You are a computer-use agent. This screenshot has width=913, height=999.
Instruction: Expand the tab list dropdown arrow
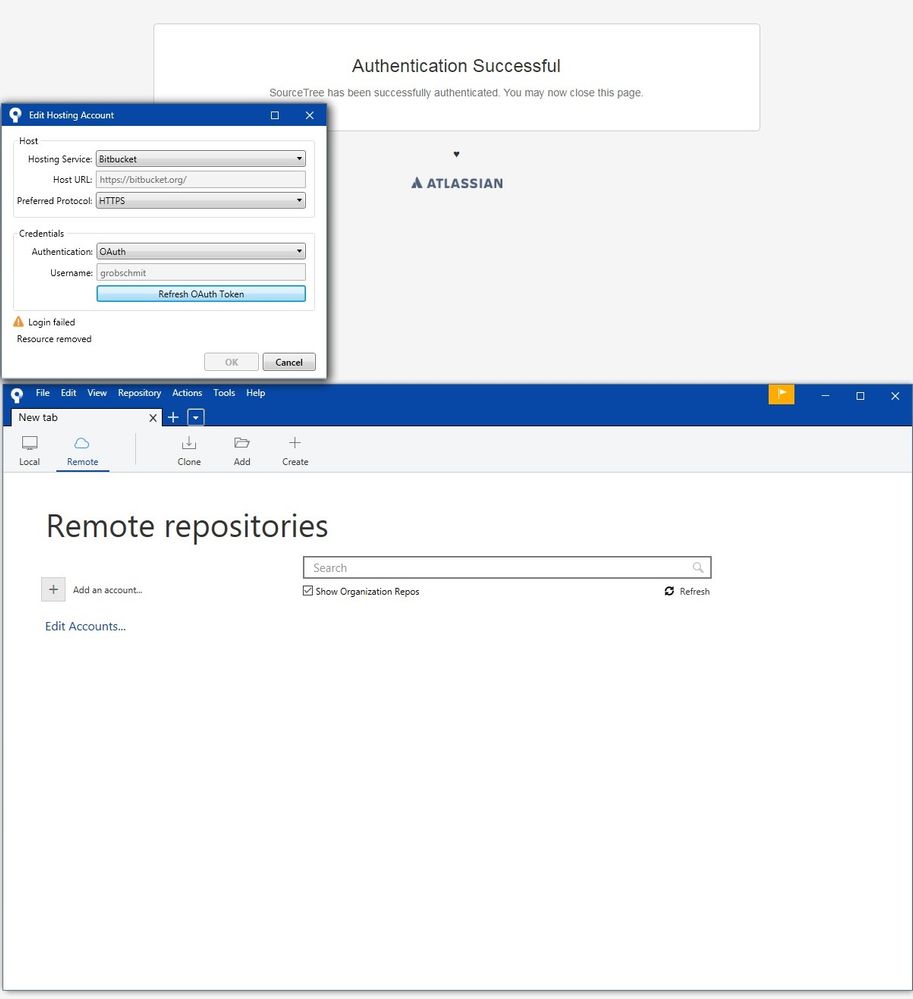[x=196, y=417]
